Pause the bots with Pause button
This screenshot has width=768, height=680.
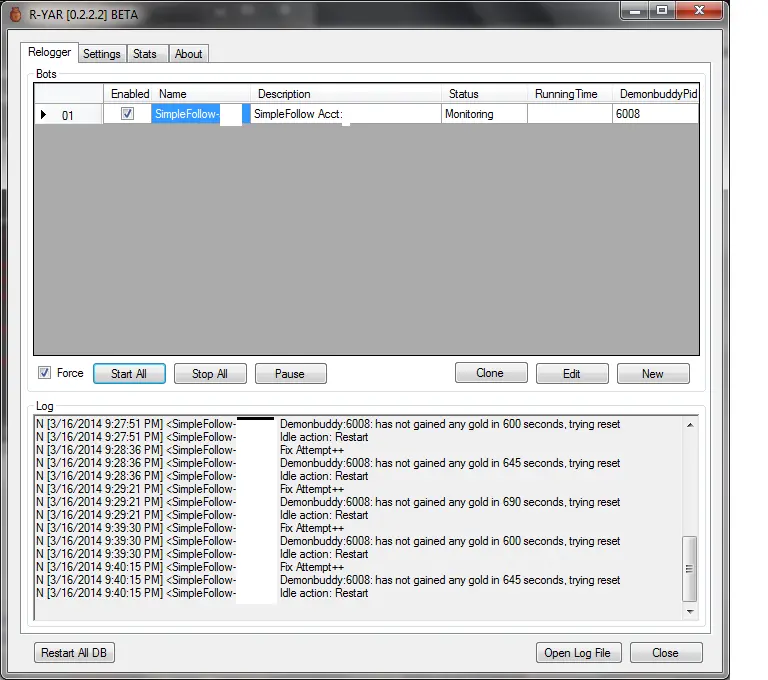tap(290, 374)
